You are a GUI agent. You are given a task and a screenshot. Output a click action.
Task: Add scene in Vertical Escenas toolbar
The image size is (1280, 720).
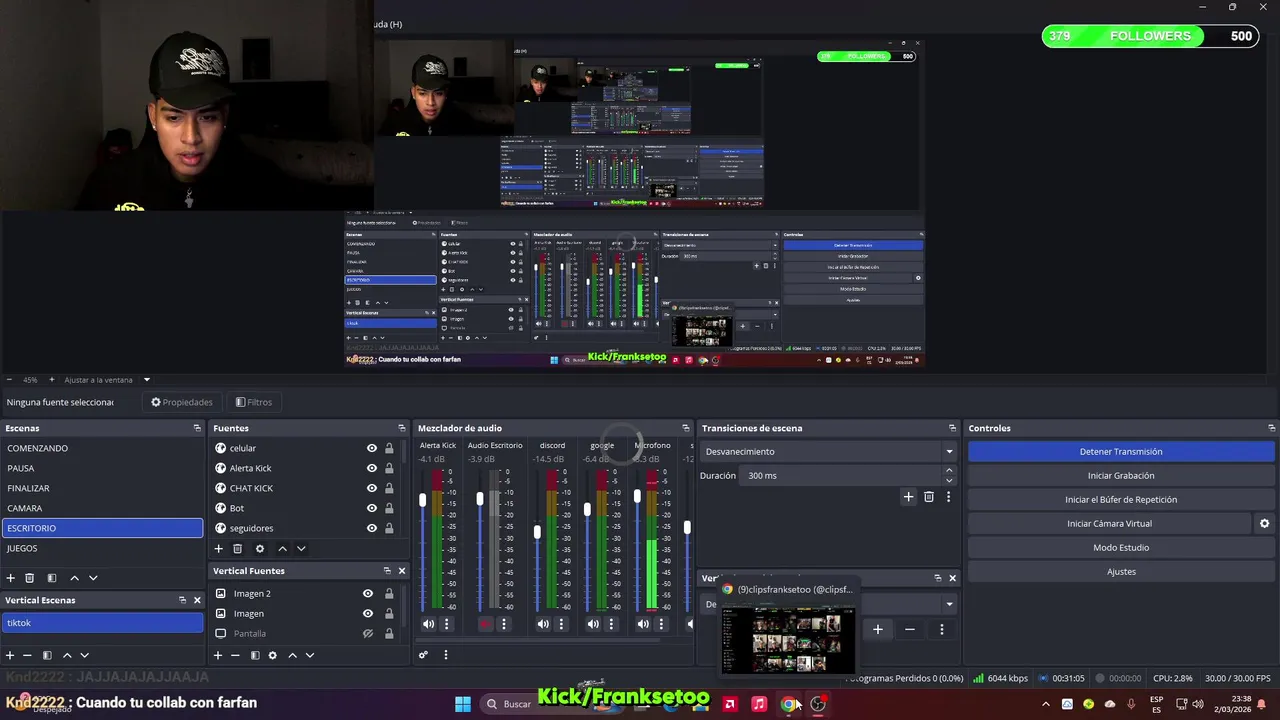pyautogui.click(x=10, y=656)
